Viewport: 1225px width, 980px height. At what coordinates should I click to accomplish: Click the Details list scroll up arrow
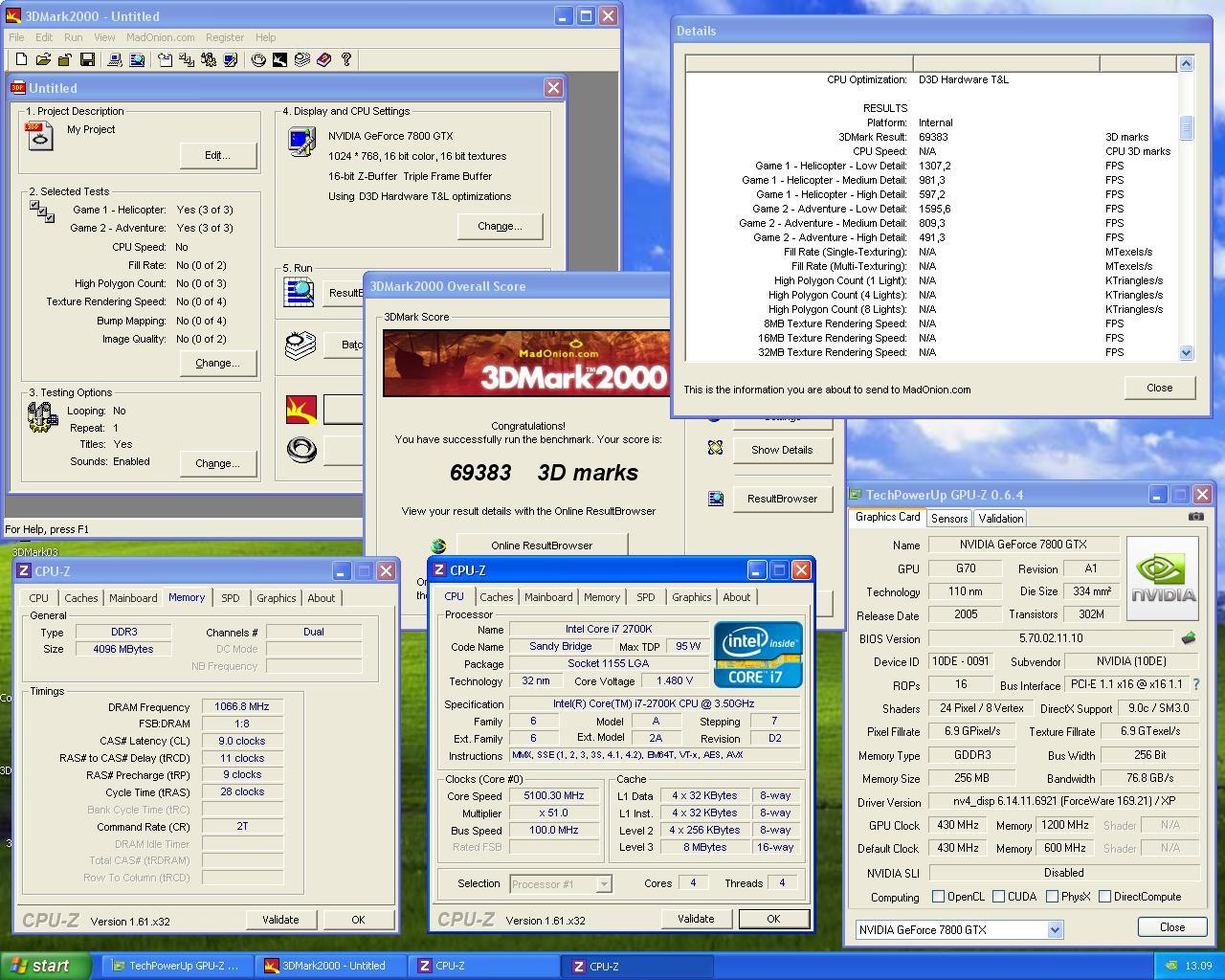click(x=1186, y=64)
